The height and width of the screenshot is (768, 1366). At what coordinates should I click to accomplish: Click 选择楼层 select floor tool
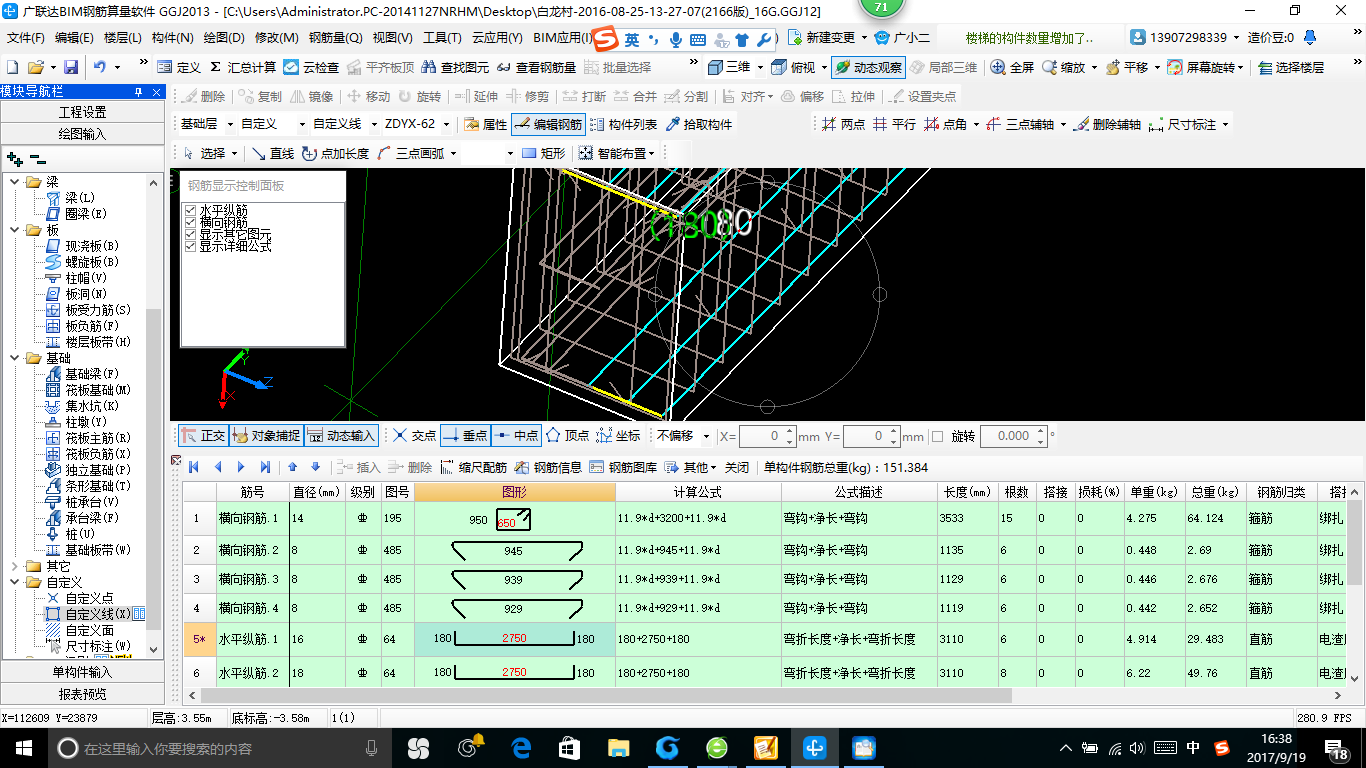click(1291, 67)
